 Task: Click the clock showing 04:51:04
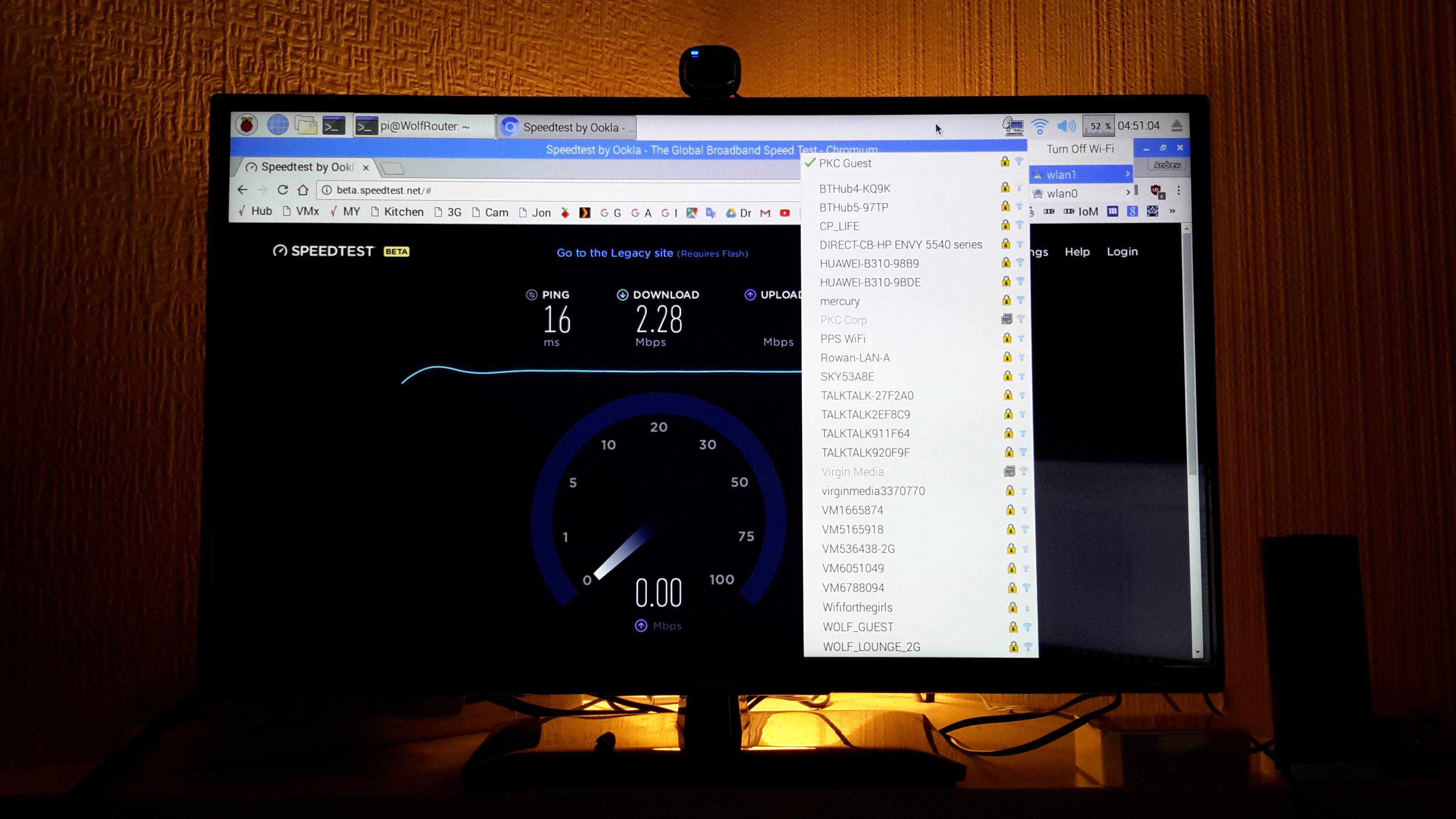pyautogui.click(x=1138, y=125)
